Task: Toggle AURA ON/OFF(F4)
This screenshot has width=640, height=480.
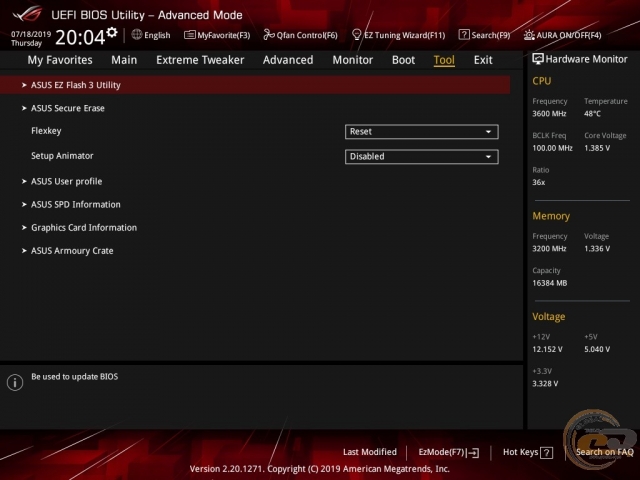Action: point(563,35)
